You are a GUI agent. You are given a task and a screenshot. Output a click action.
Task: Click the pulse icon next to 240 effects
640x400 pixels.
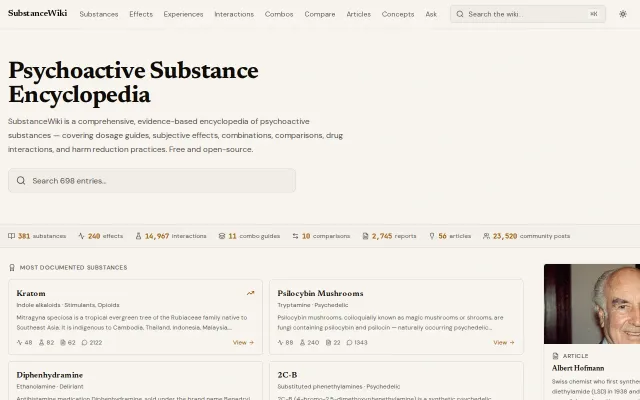coord(81,236)
